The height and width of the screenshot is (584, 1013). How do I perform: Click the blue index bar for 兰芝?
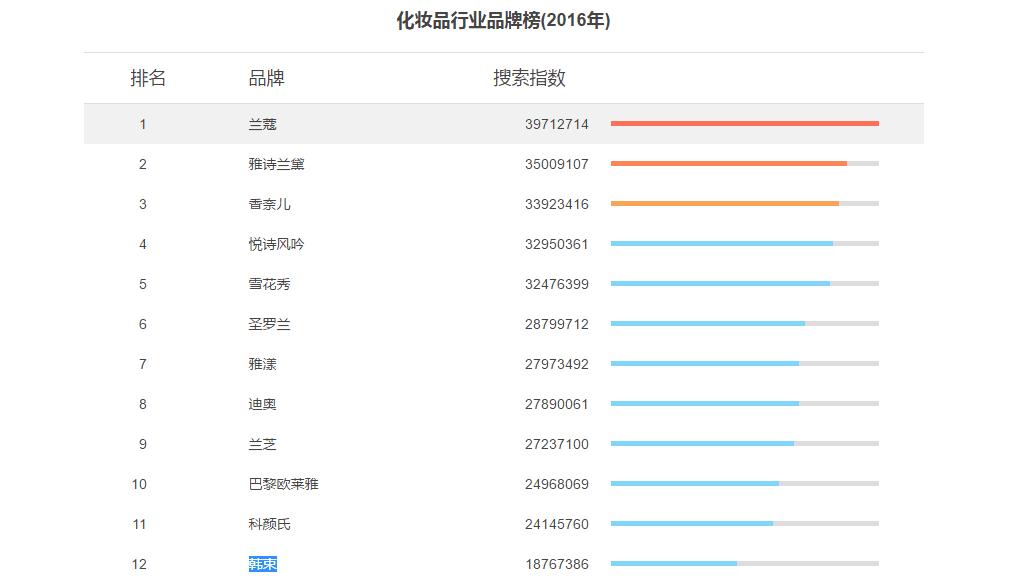click(x=702, y=444)
